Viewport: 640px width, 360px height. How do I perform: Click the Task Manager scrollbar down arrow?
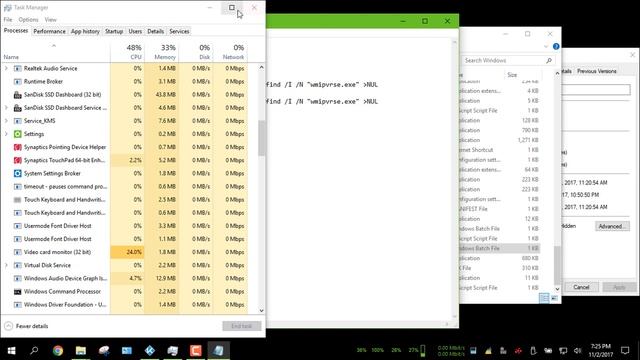262,311
